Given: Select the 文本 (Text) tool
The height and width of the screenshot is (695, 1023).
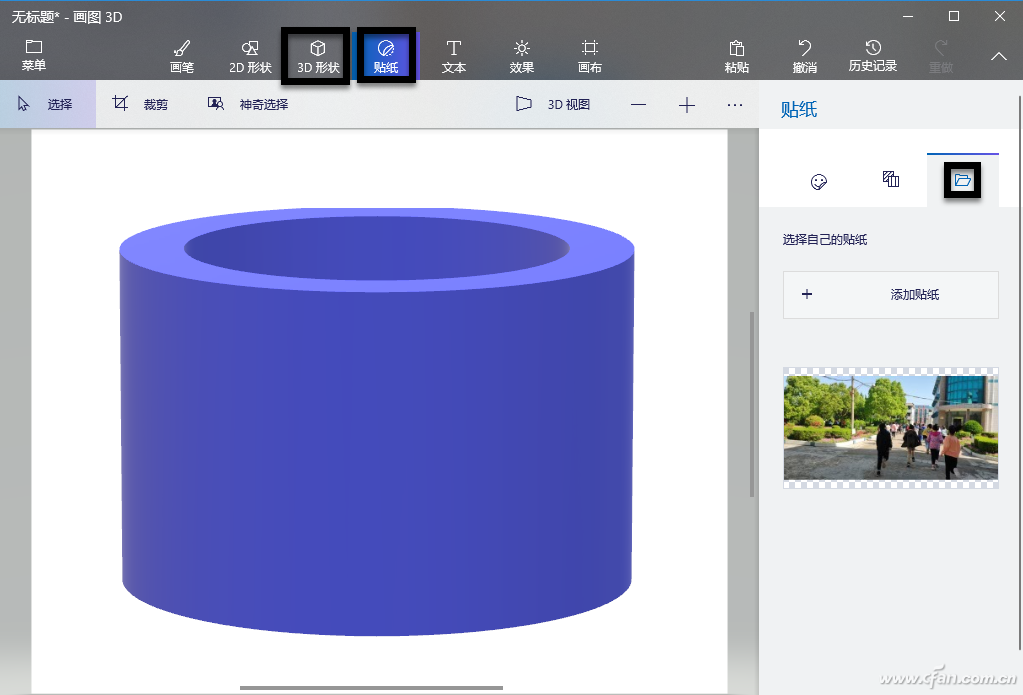Looking at the screenshot, I should (x=453, y=55).
